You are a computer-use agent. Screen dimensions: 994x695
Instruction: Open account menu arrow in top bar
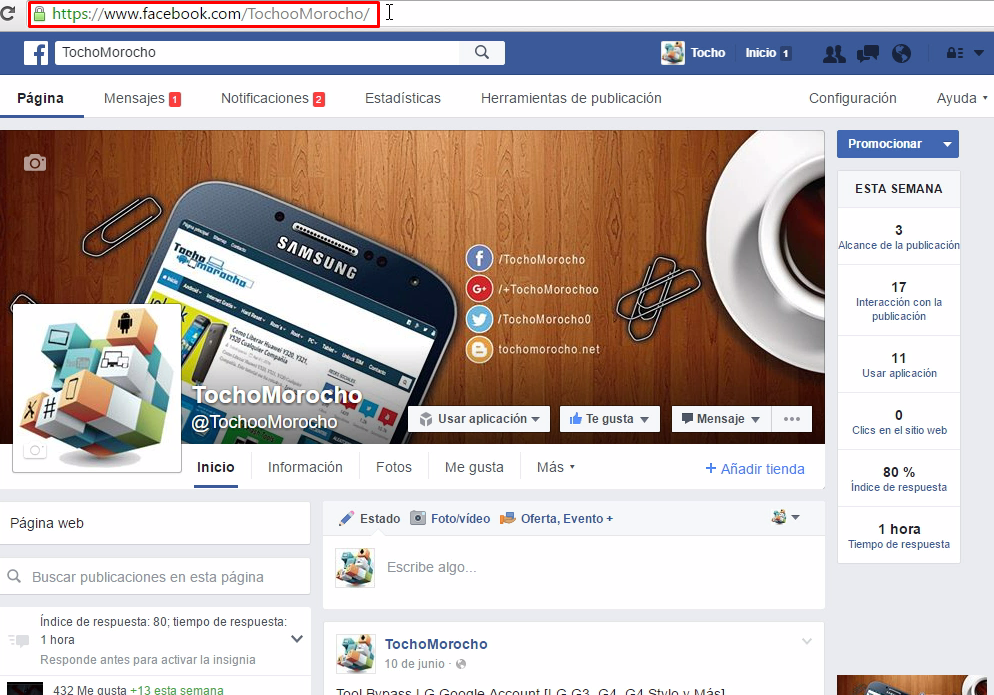979,53
